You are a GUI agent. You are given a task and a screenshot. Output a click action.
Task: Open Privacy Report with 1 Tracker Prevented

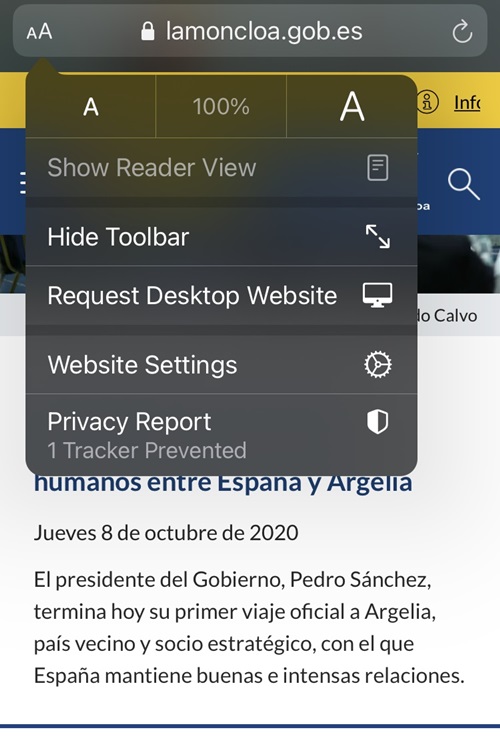click(x=221, y=435)
